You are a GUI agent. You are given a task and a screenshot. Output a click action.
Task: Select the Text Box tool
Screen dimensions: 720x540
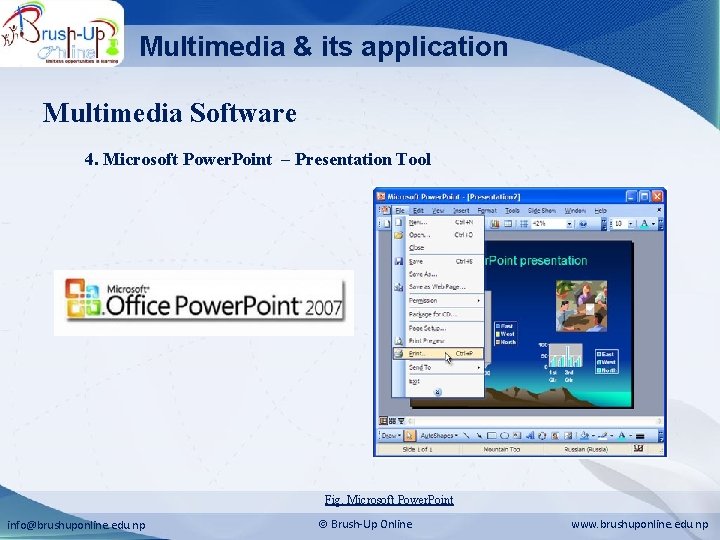(x=517, y=435)
